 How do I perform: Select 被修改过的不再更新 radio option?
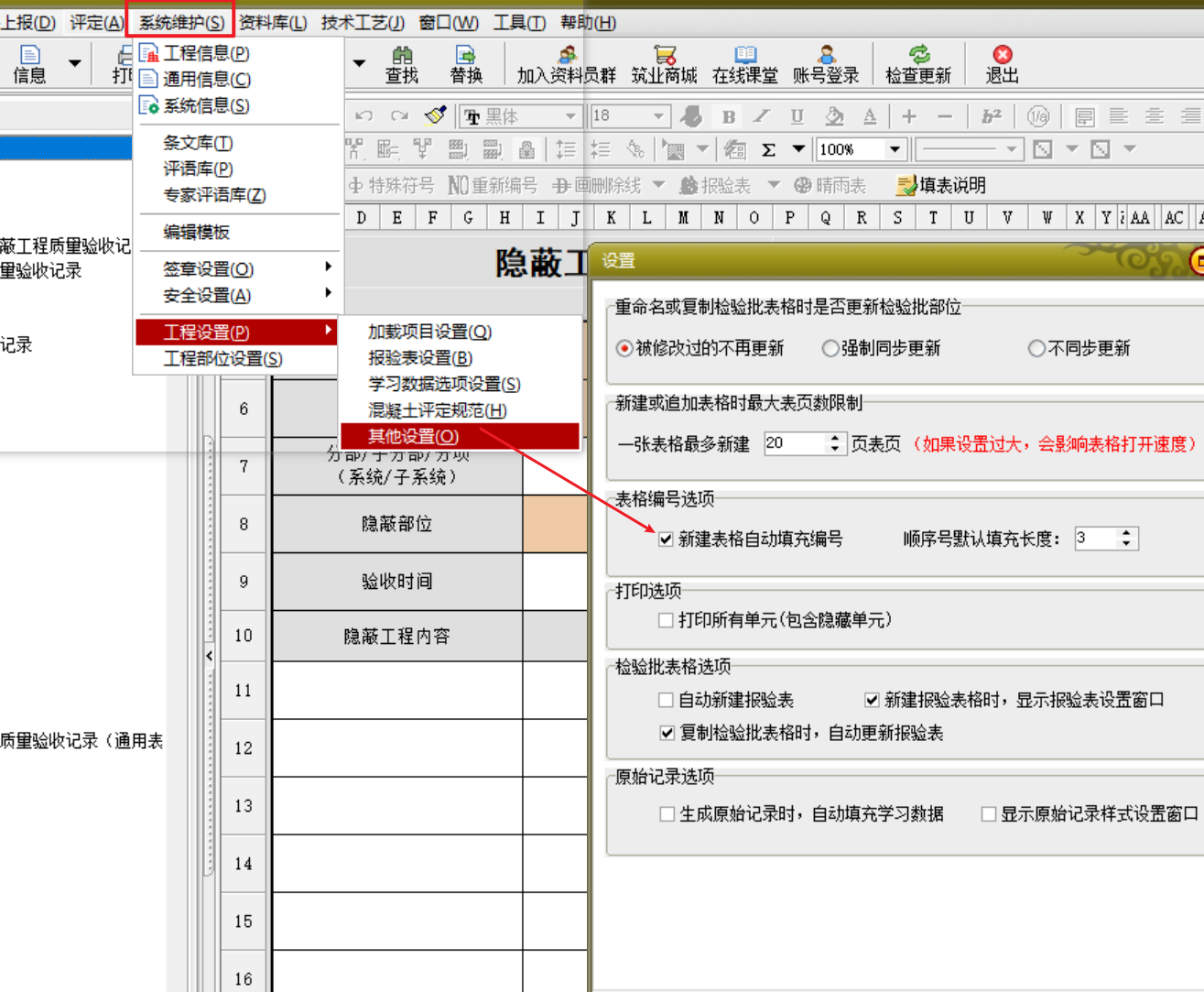(624, 348)
